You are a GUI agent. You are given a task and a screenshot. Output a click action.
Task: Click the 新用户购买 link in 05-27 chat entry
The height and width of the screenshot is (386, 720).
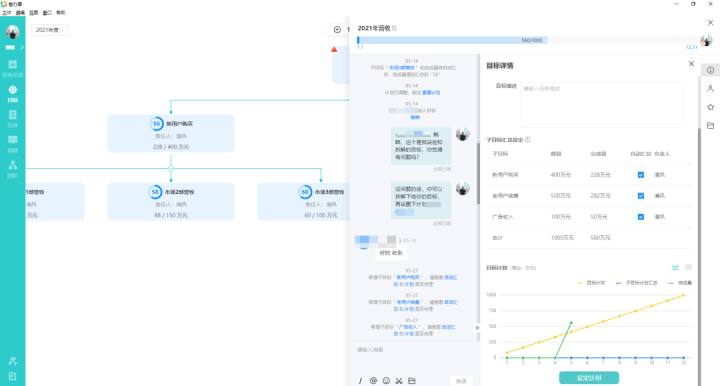(x=409, y=277)
